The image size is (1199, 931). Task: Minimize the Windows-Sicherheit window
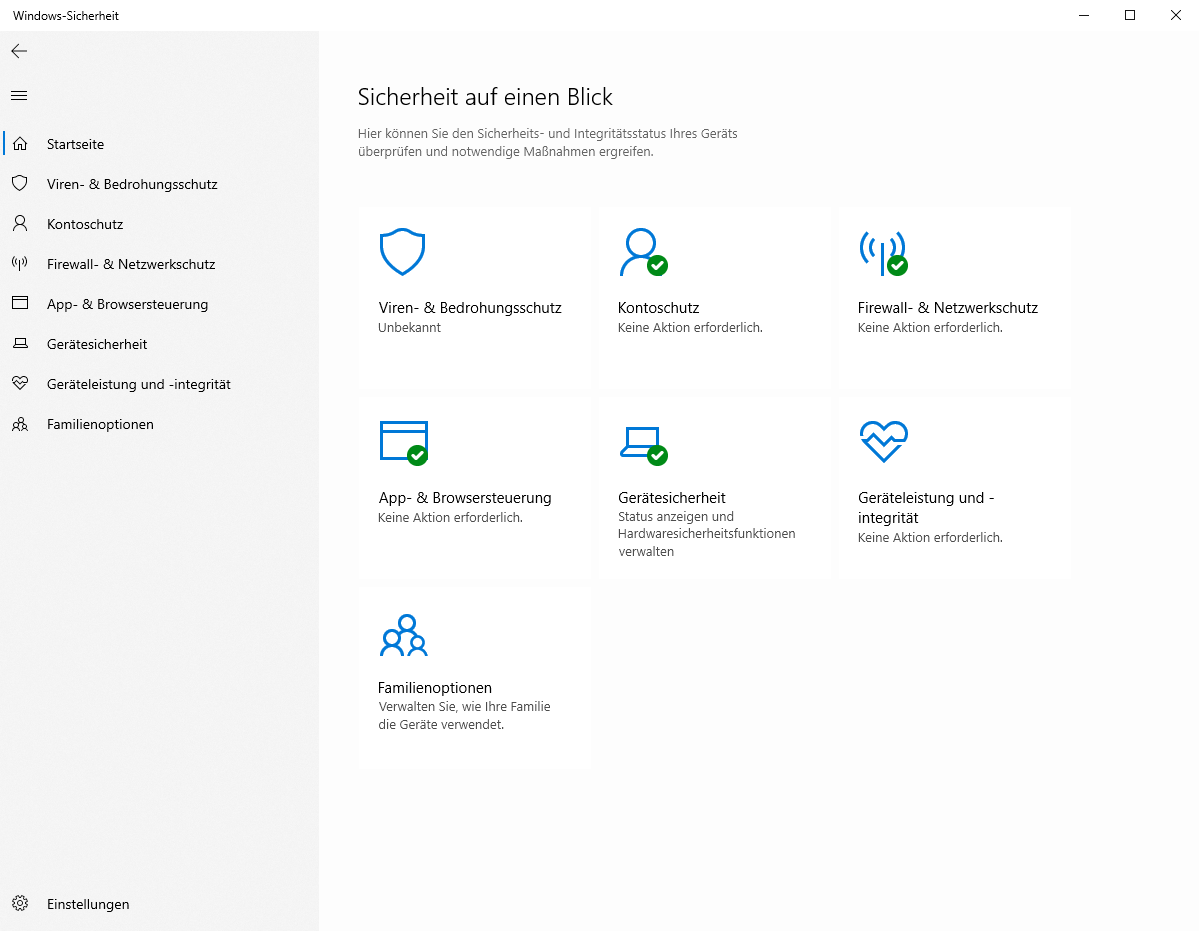1084,15
